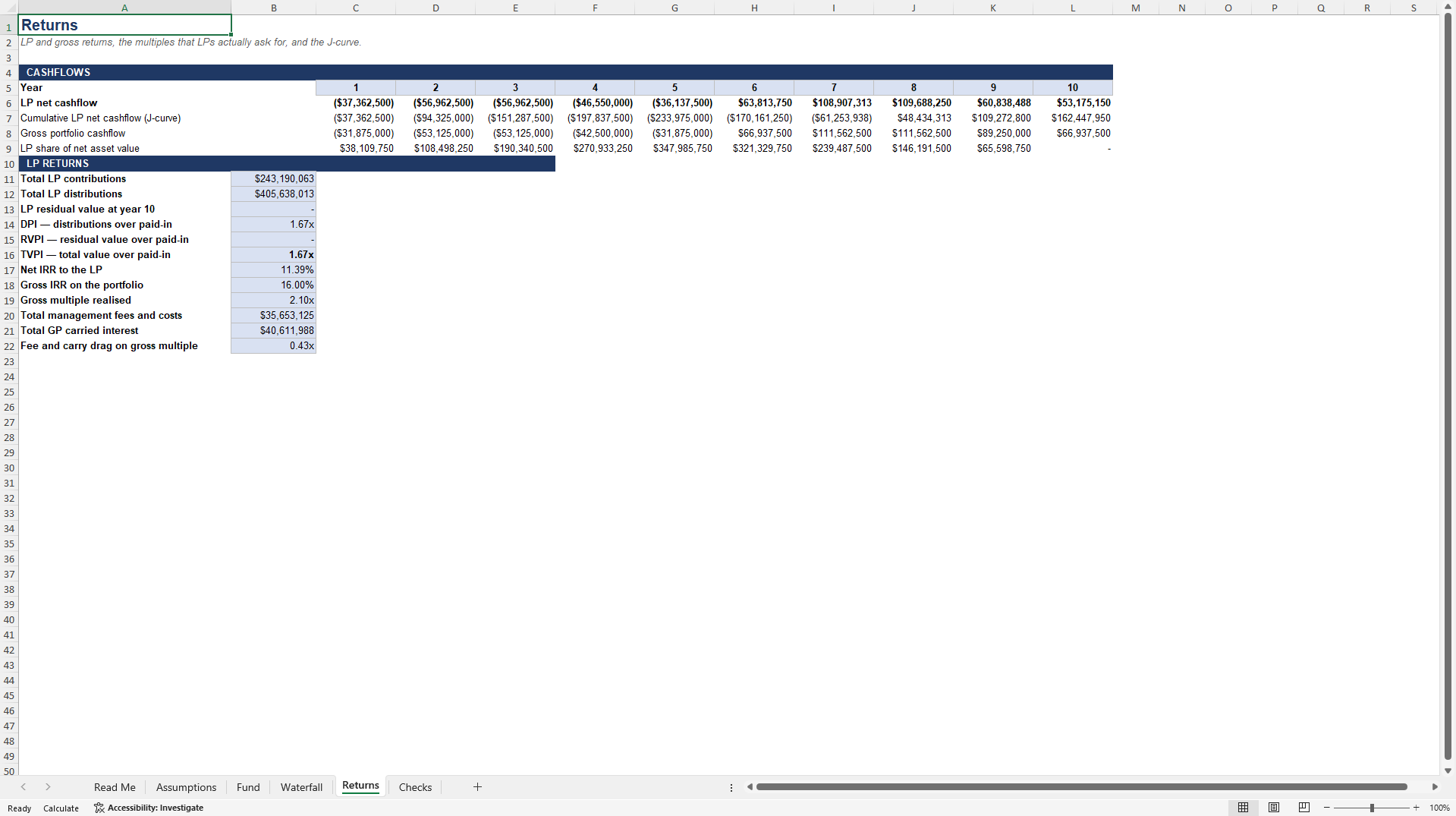Image resolution: width=1456 pixels, height=816 pixels.
Task: Switch to Page Break Preview view
Action: 1304,808
